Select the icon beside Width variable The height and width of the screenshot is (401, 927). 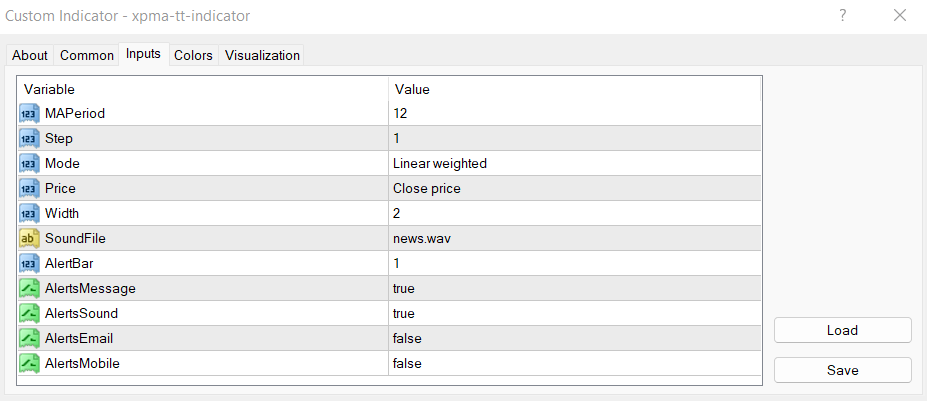pos(29,213)
